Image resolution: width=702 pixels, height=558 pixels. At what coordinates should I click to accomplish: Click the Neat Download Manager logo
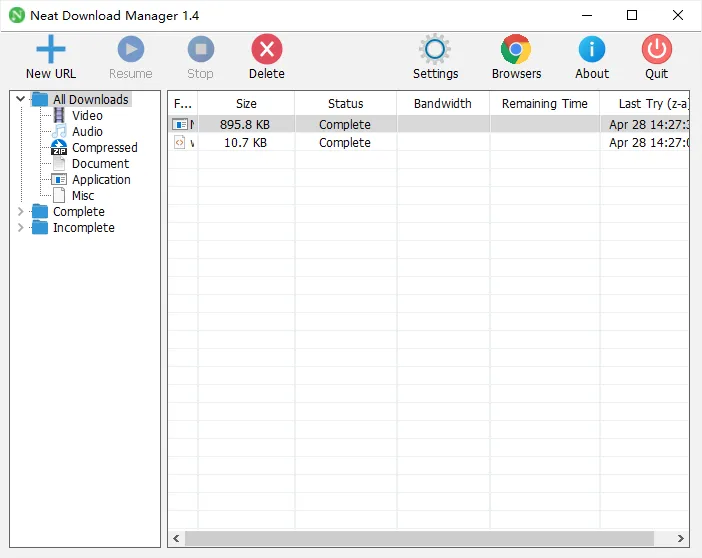point(17,15)
